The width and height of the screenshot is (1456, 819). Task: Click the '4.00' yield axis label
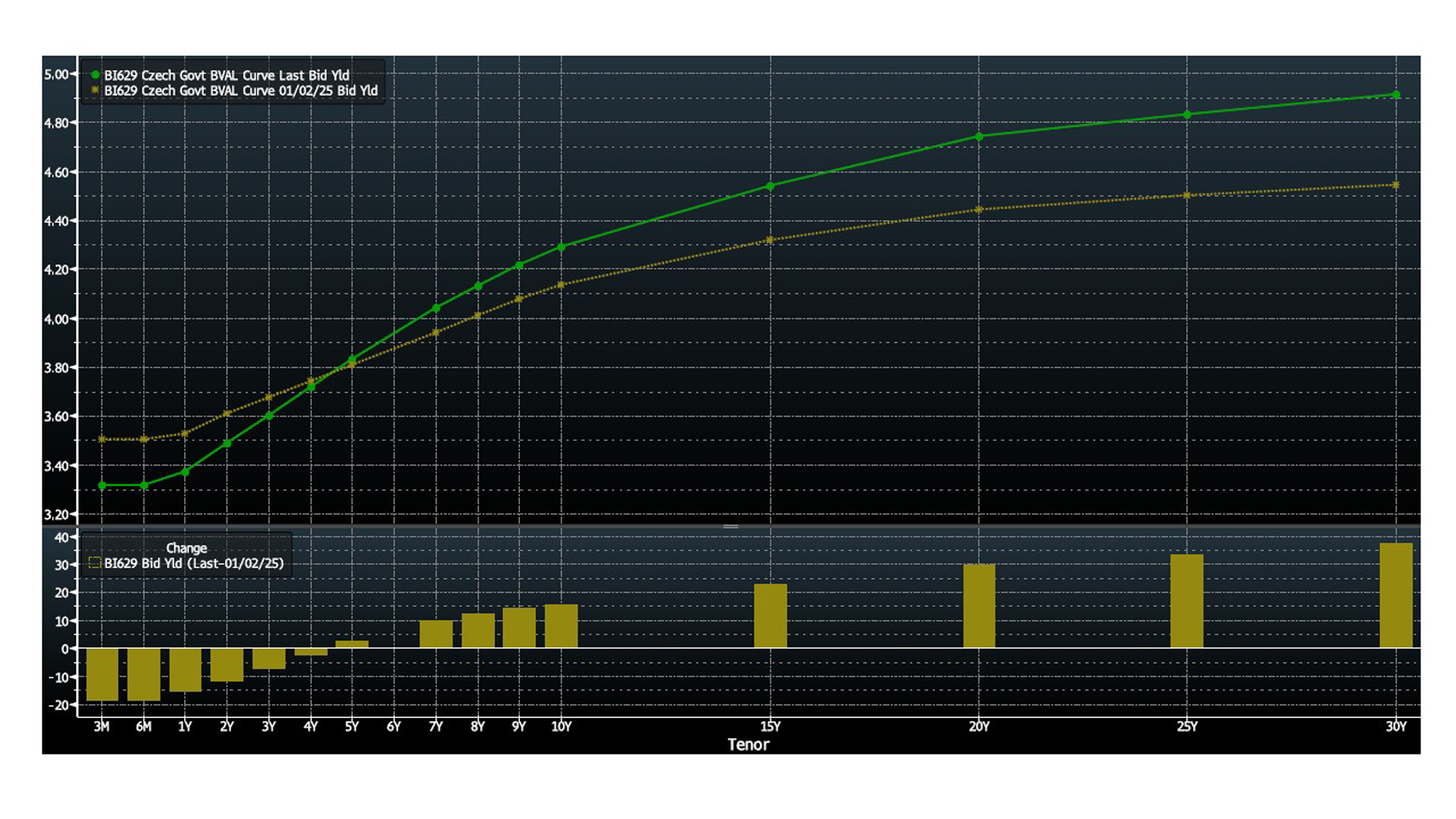pyautogui.click(x=56, y=319)
